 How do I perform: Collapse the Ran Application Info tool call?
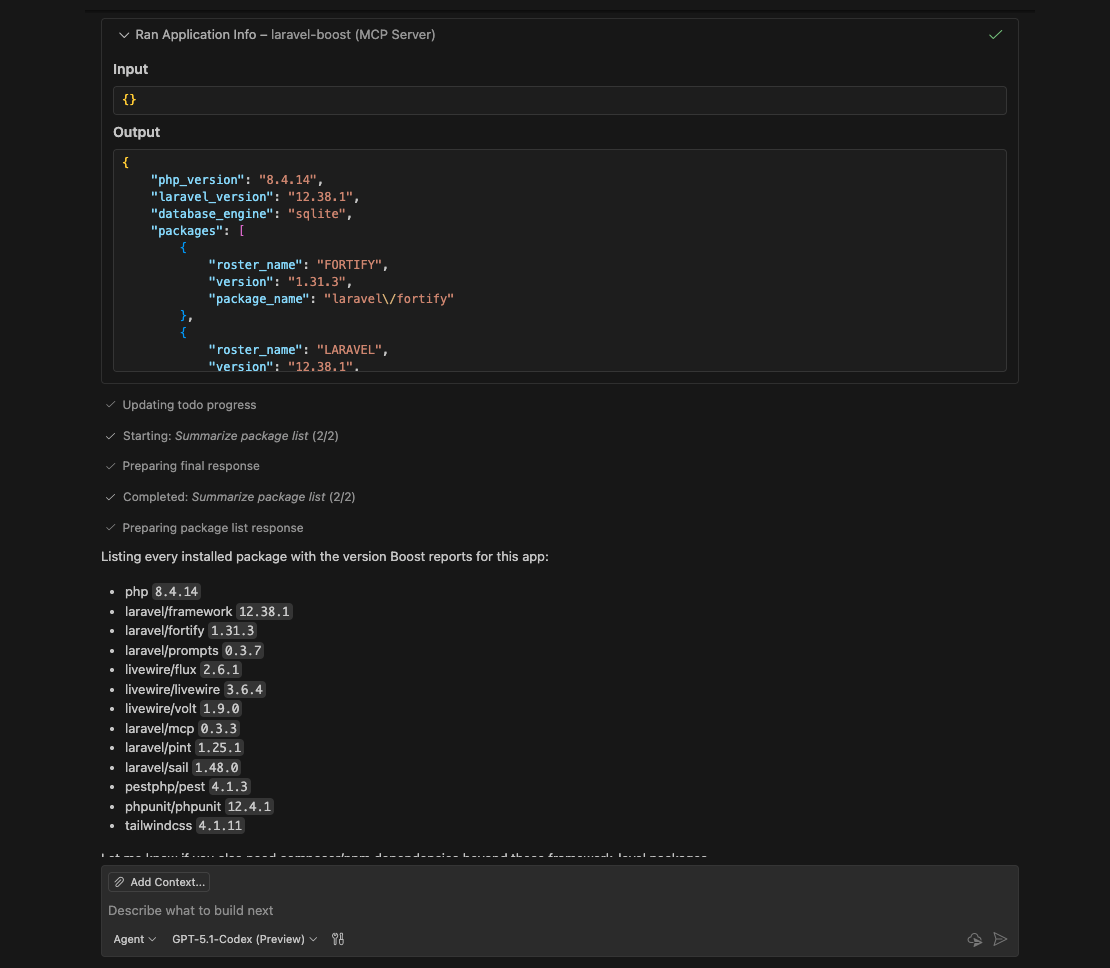pyautogui.click(x=124, y=34)
